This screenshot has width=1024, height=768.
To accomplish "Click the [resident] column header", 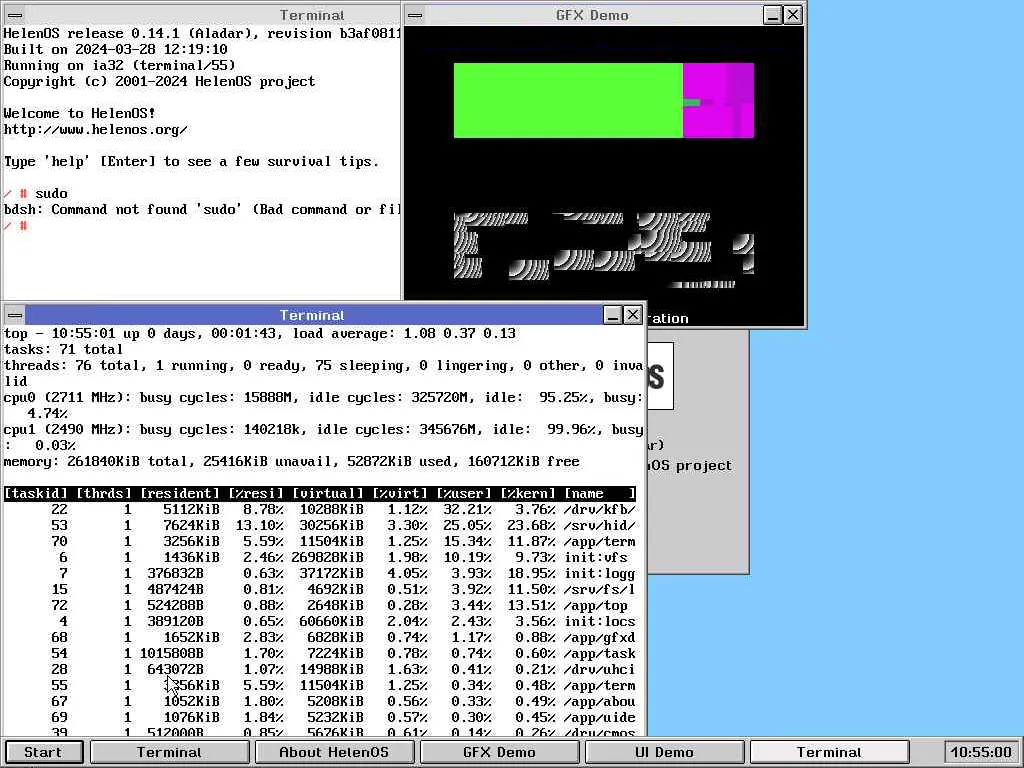I will tap(180, 493).
